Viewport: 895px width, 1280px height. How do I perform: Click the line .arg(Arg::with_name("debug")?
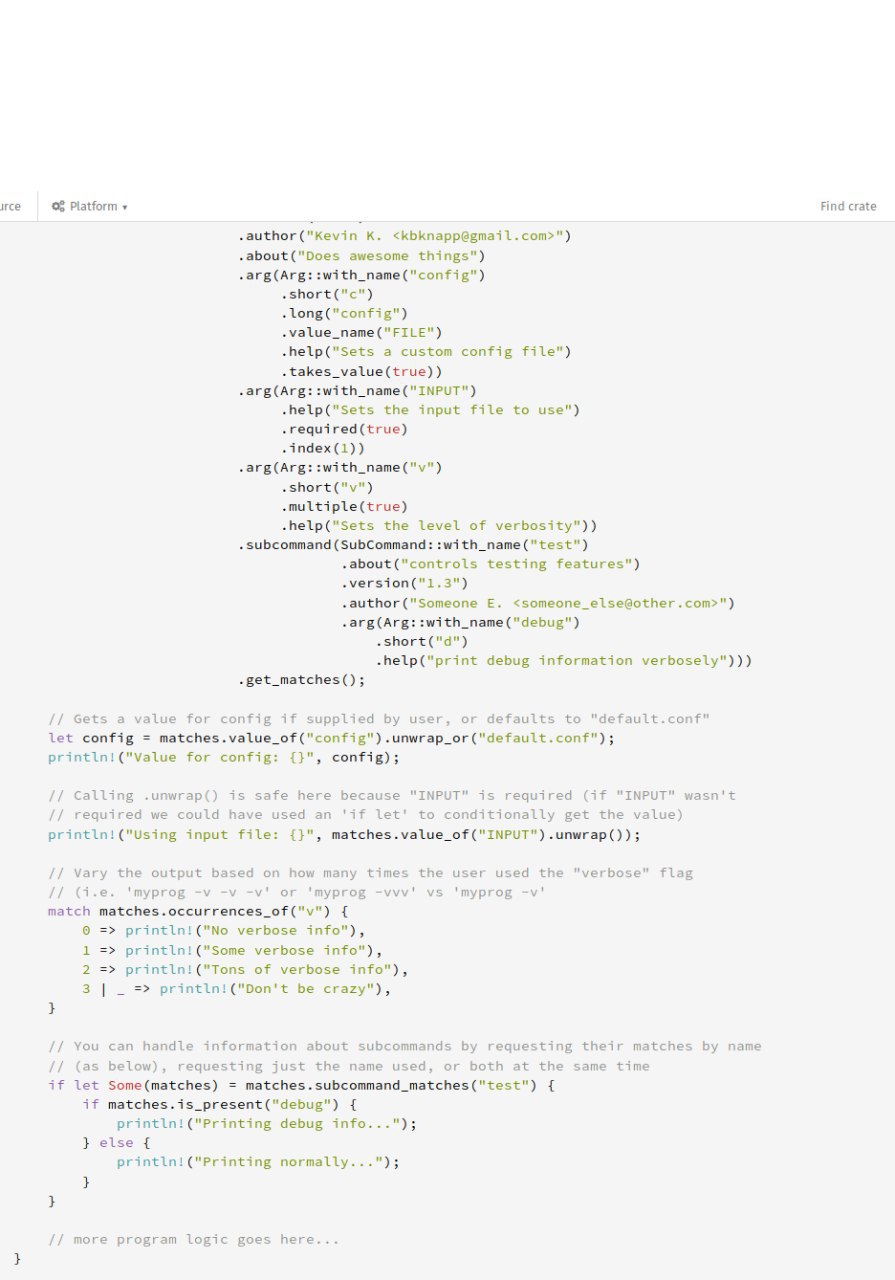[x=460, y=622]
